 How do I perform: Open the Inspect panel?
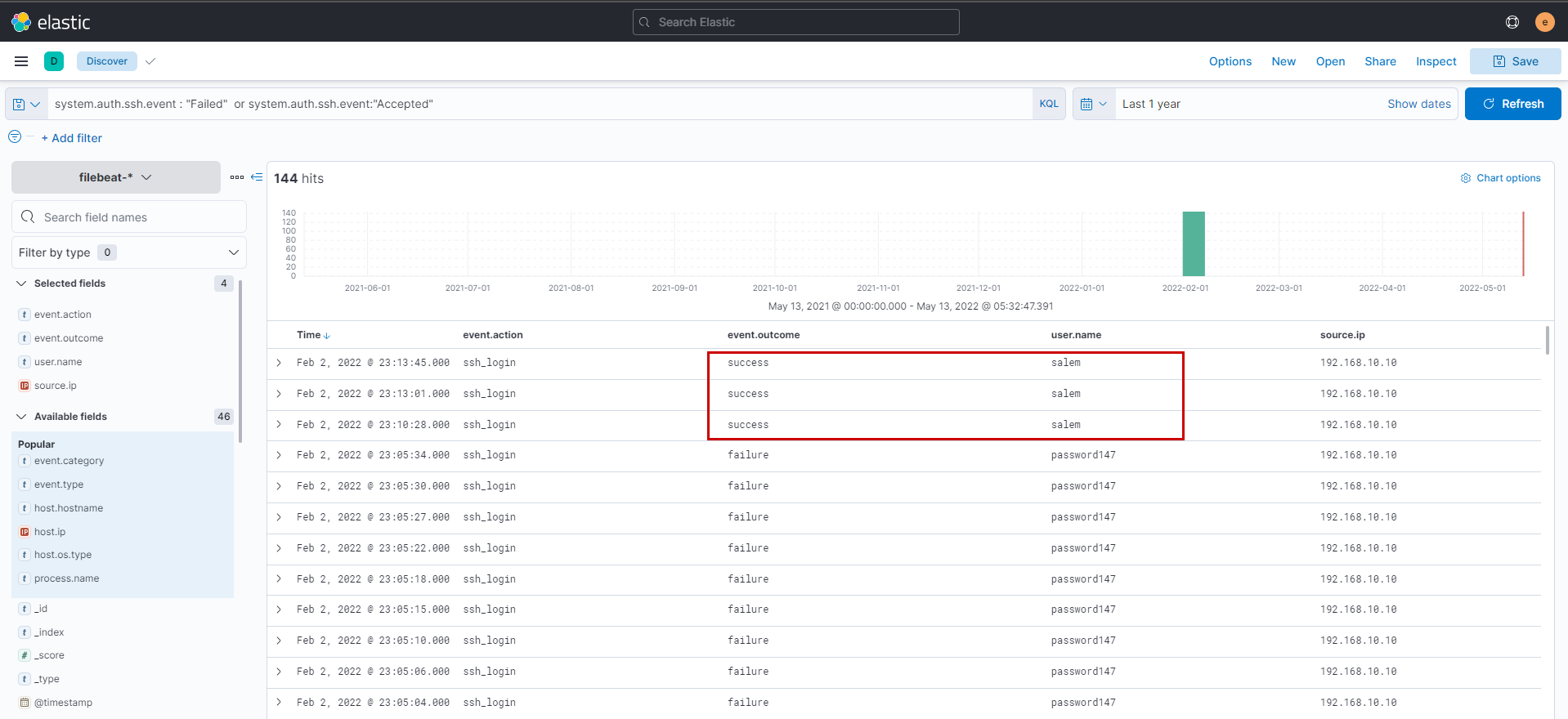[x=1436, y=61]
